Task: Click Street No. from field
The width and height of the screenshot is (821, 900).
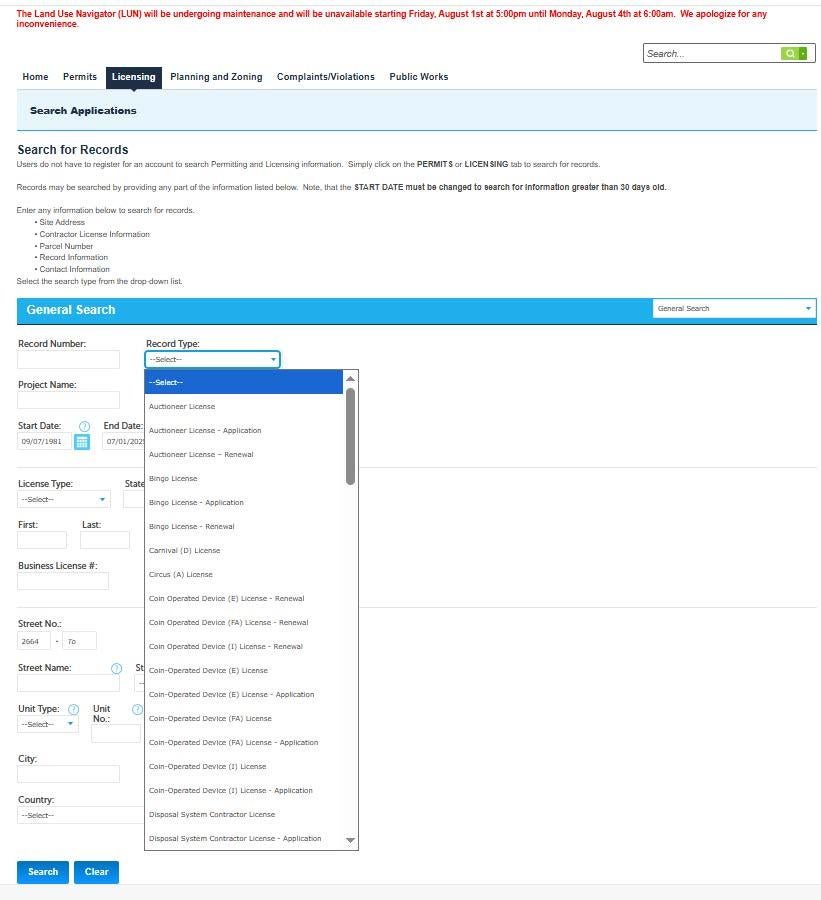Action: click(34, 641)
